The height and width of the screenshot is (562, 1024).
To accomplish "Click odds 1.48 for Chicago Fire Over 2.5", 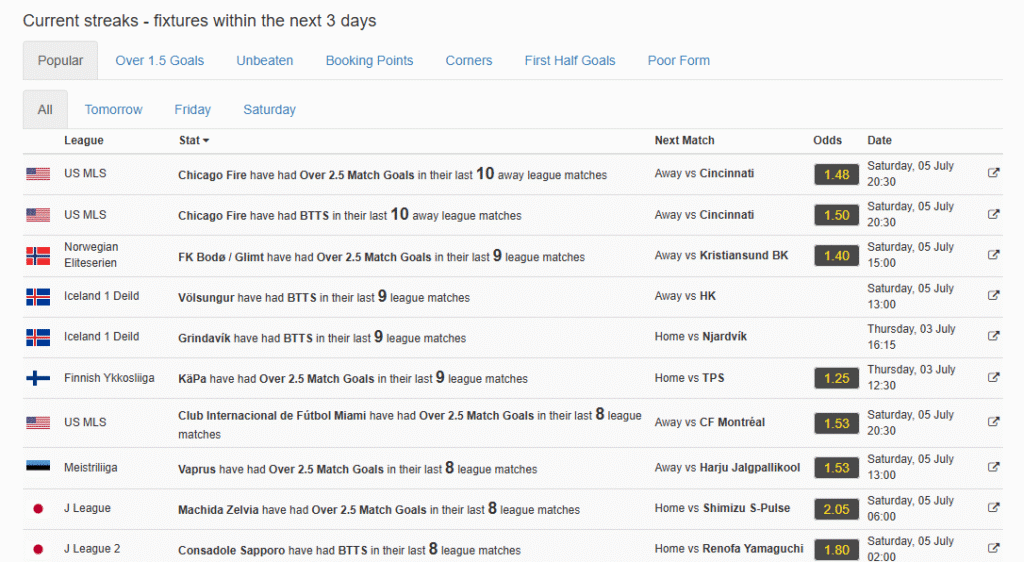I will click(x=837, y=174).
